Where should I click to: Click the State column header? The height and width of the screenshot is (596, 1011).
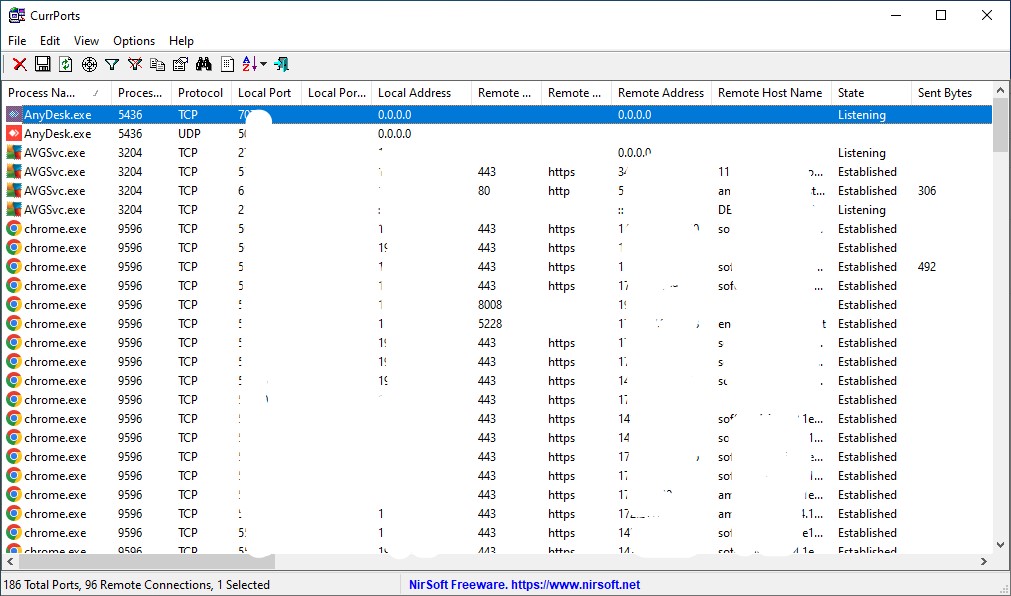click(x=871, y=93)
